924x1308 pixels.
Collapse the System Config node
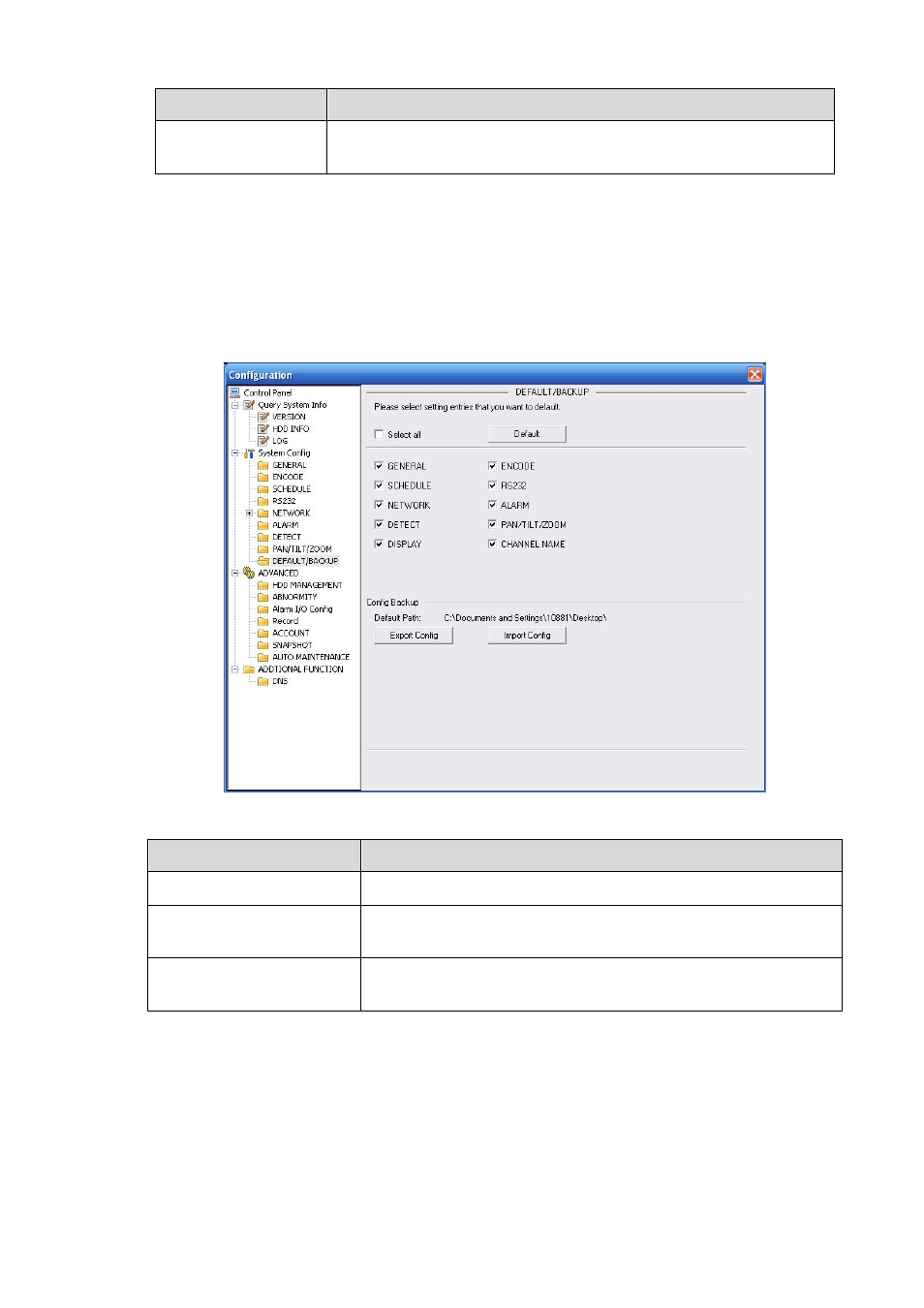pyautogui.click(x=234, y=452)
